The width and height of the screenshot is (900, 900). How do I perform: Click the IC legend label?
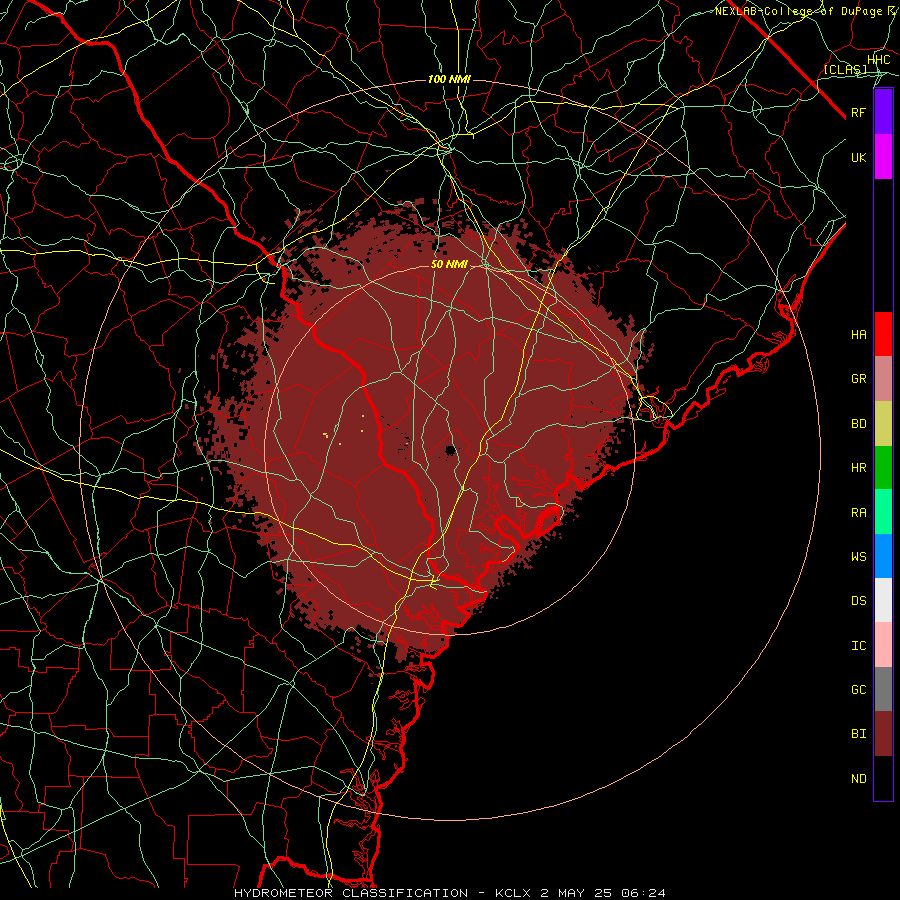[858, 646]
